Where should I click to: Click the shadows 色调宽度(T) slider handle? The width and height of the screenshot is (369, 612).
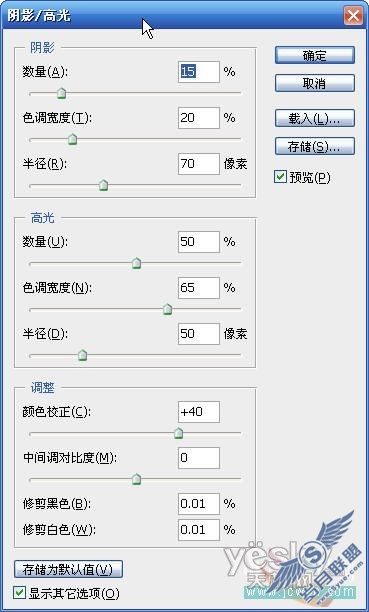(x=72, y=139)
